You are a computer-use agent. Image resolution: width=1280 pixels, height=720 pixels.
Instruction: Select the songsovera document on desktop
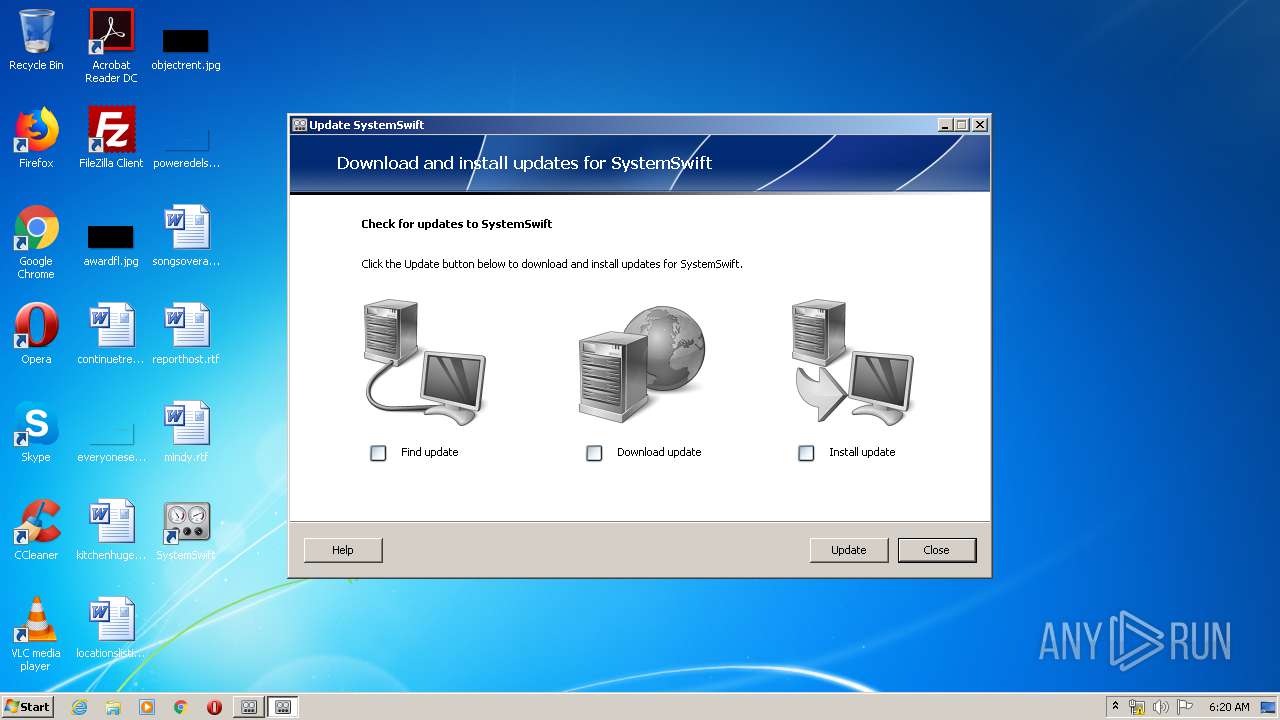[186, 236]
